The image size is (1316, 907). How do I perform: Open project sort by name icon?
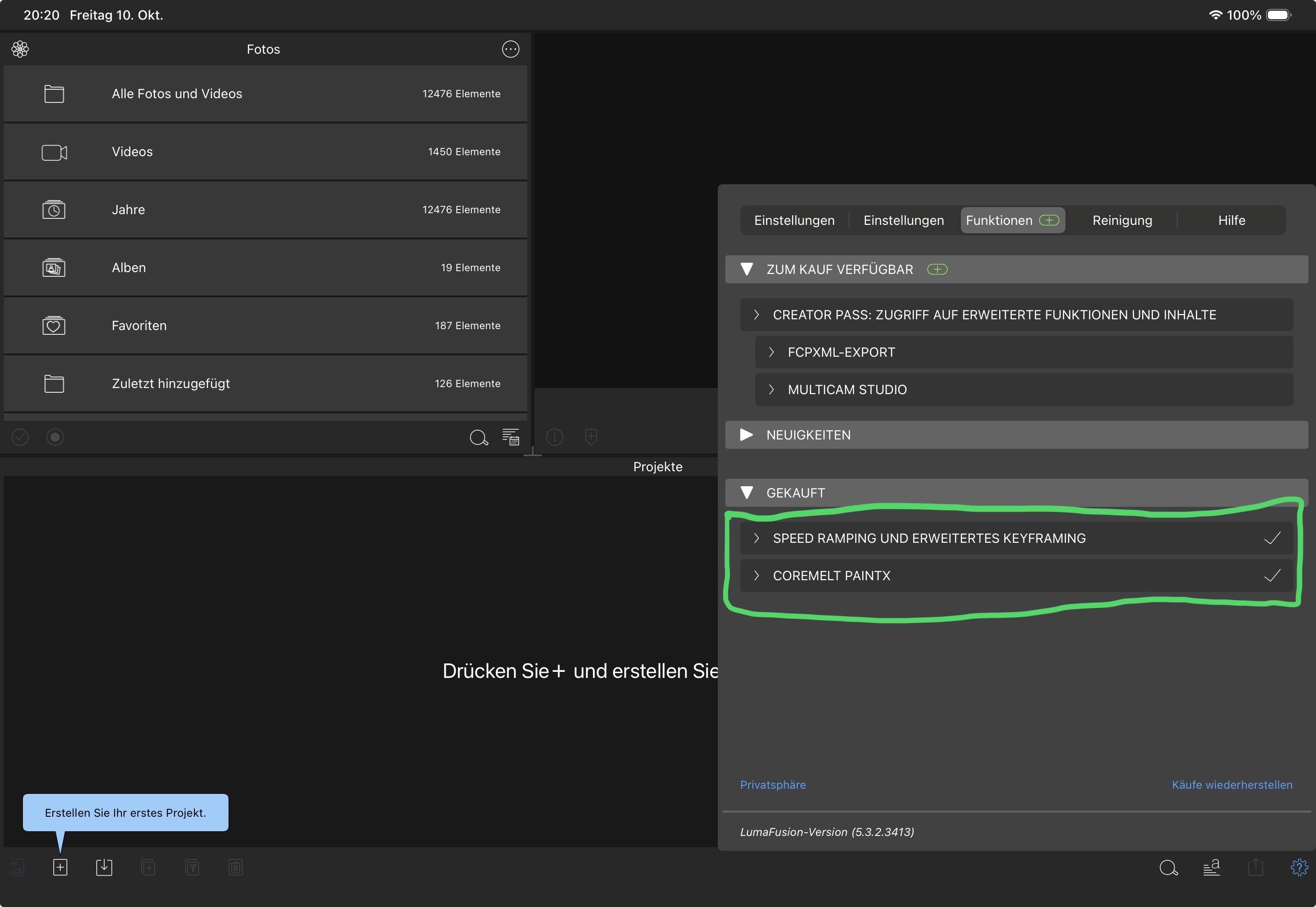(x=1211, y=867)
